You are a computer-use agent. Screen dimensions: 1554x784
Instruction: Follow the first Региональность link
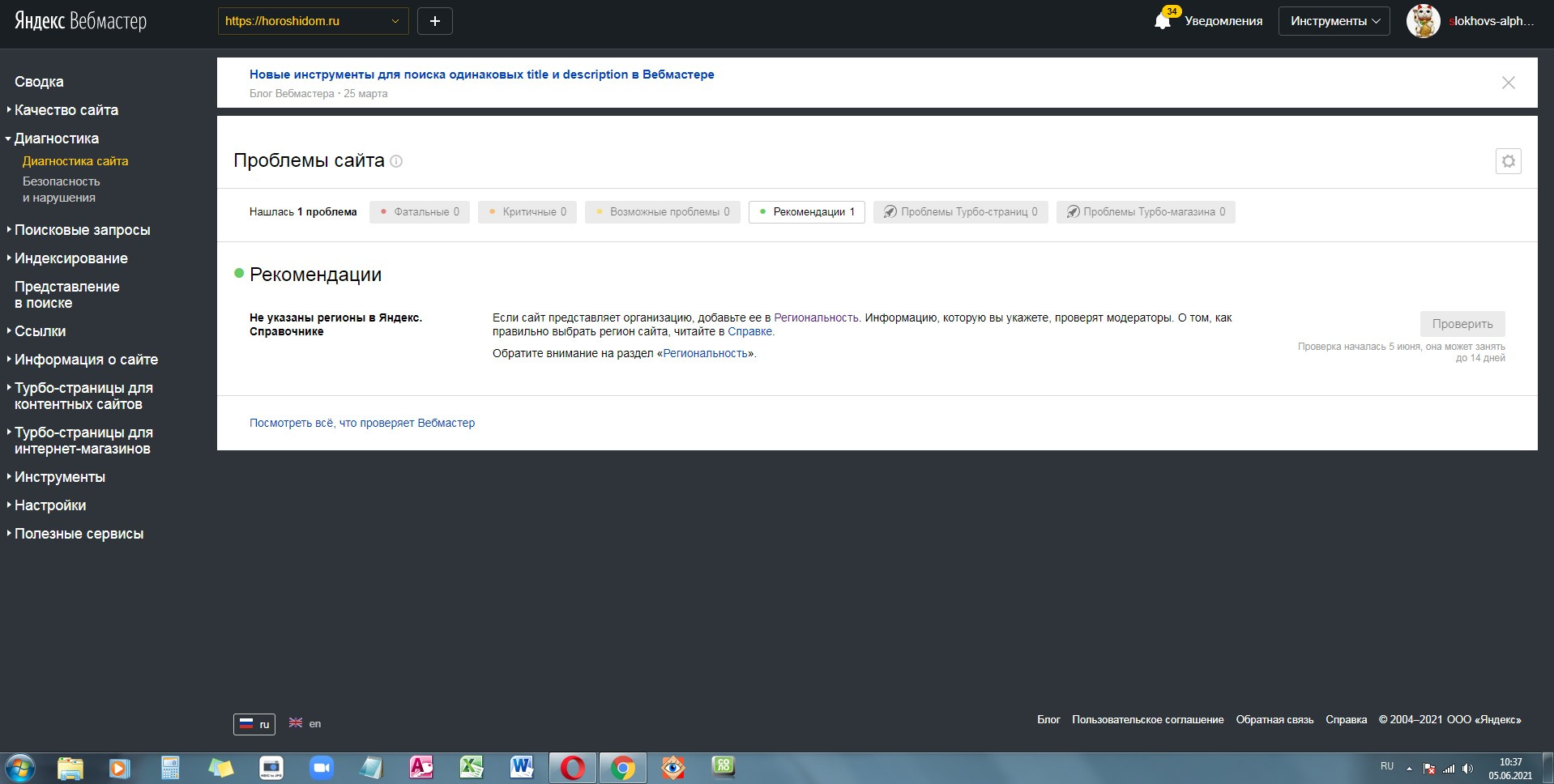[x=816, y=317]
